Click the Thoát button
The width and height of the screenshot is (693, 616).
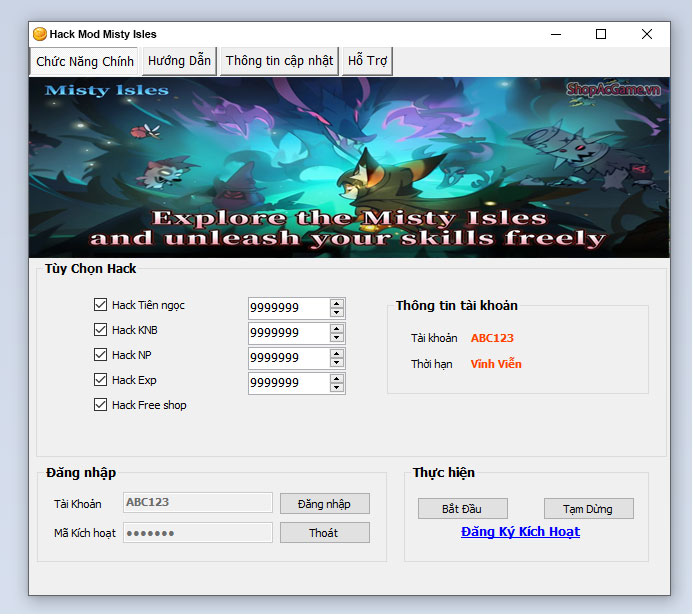325,532
